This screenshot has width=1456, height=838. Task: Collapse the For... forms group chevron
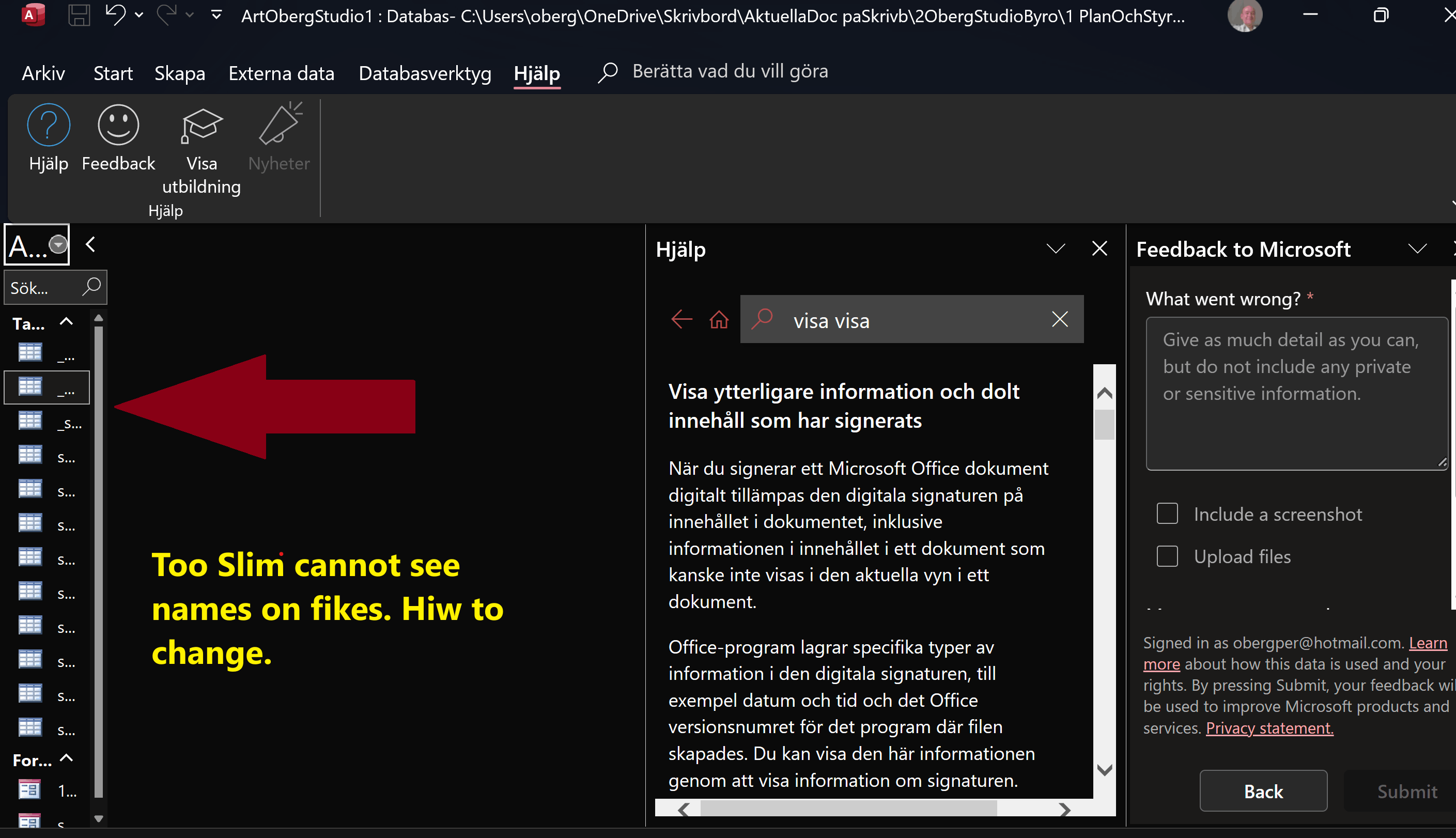66,758
